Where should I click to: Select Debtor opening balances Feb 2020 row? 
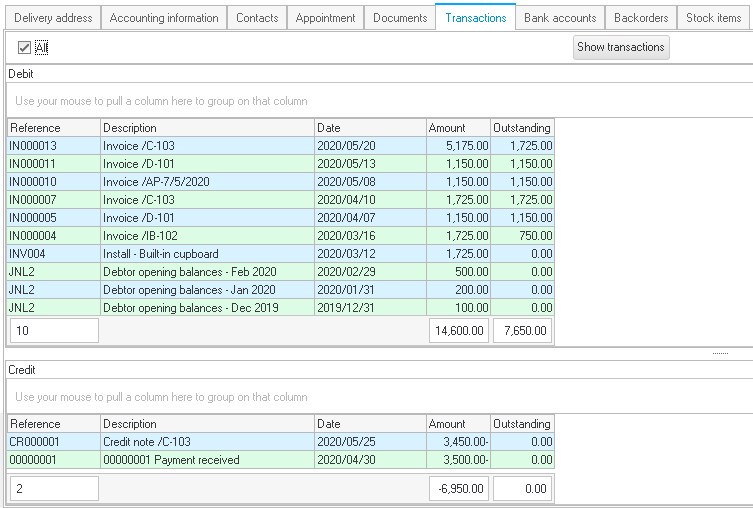(200, 272)
